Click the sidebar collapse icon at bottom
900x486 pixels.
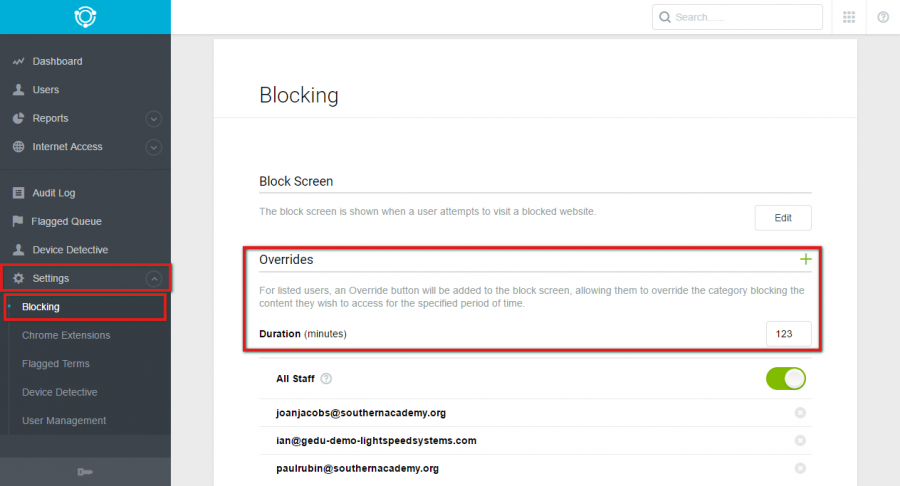(x=85, y=472)
